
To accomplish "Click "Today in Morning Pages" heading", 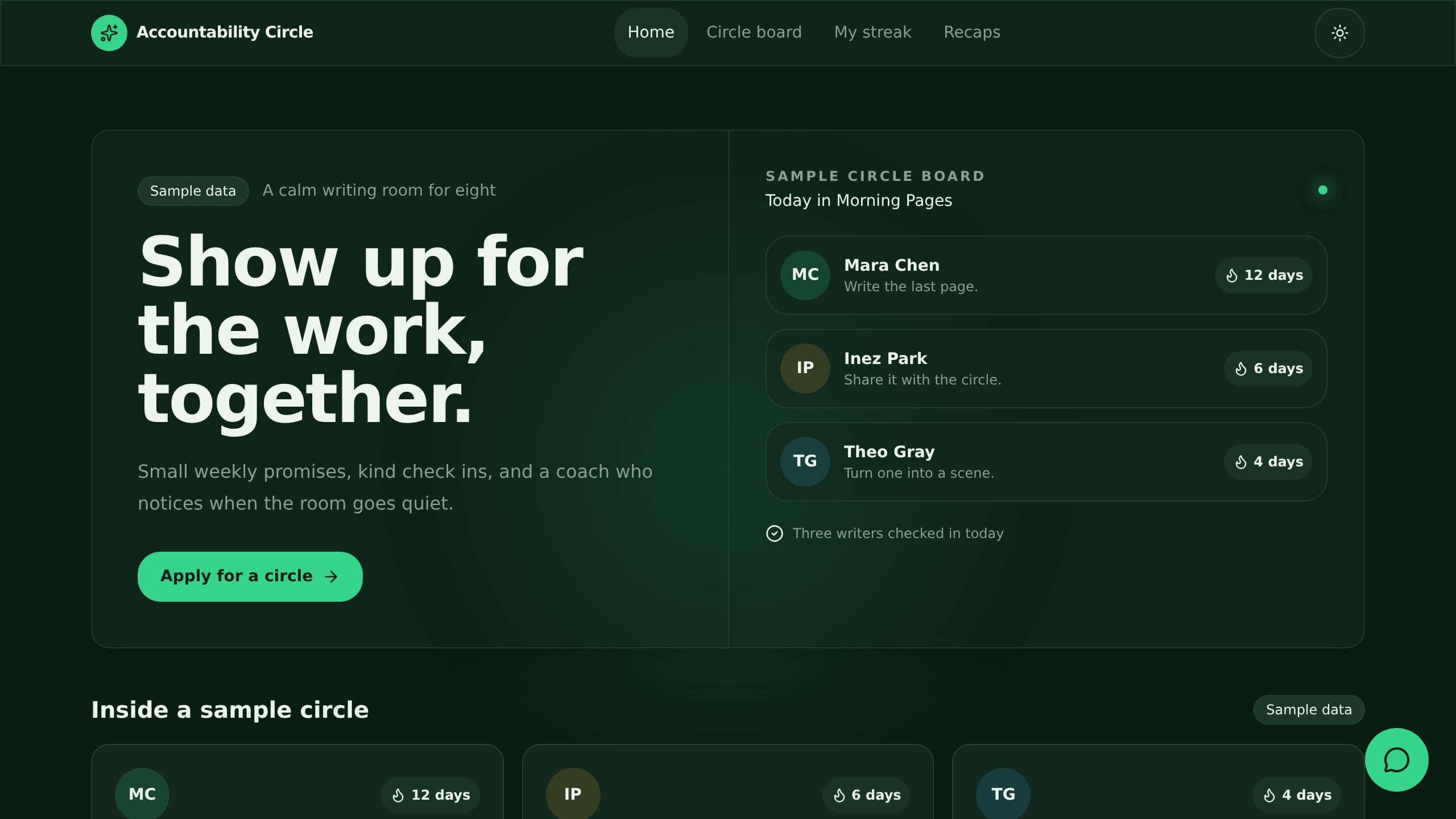I will 859,201.
